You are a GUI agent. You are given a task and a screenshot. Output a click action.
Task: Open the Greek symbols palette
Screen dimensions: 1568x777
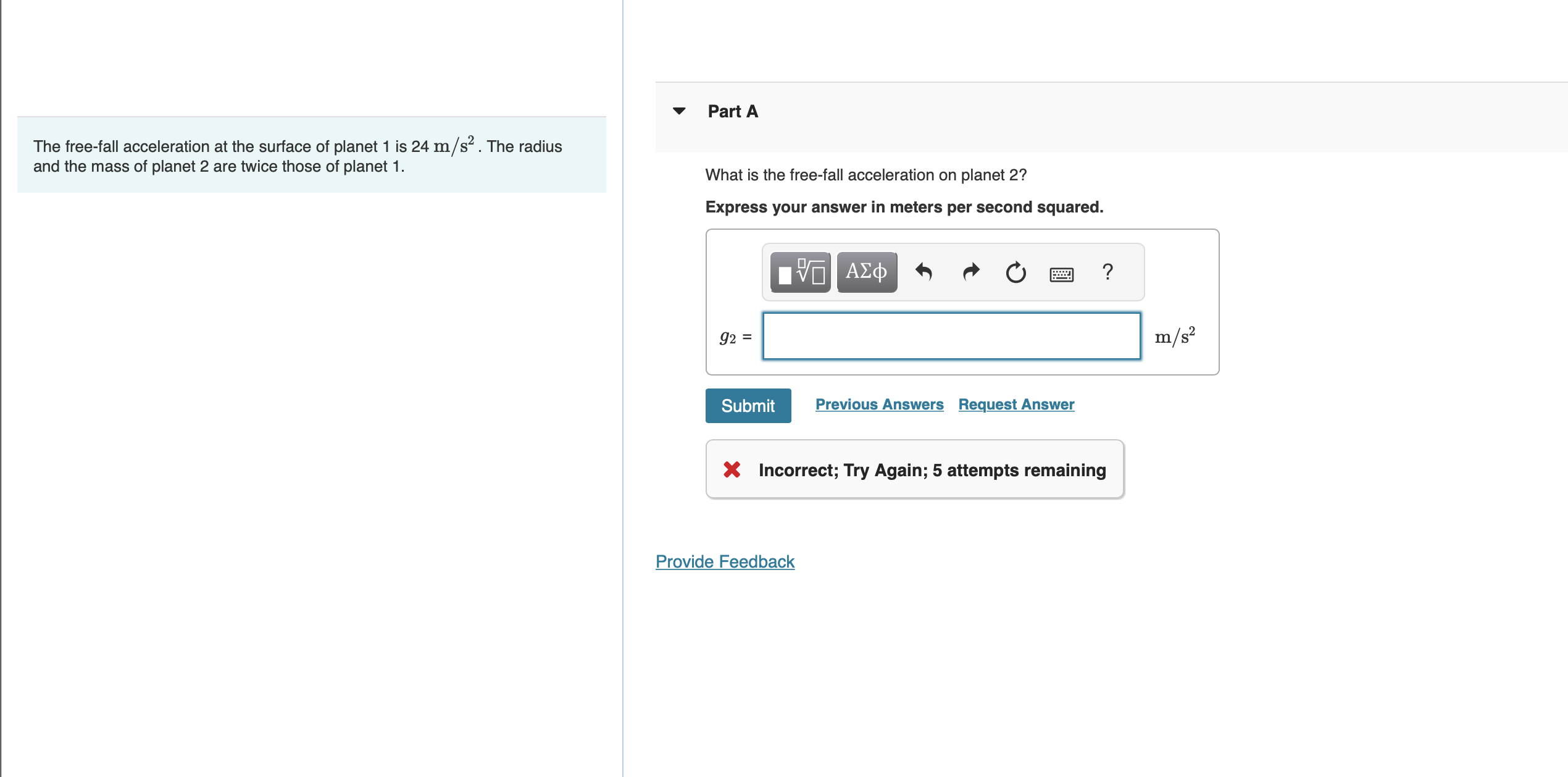[866, 272]
